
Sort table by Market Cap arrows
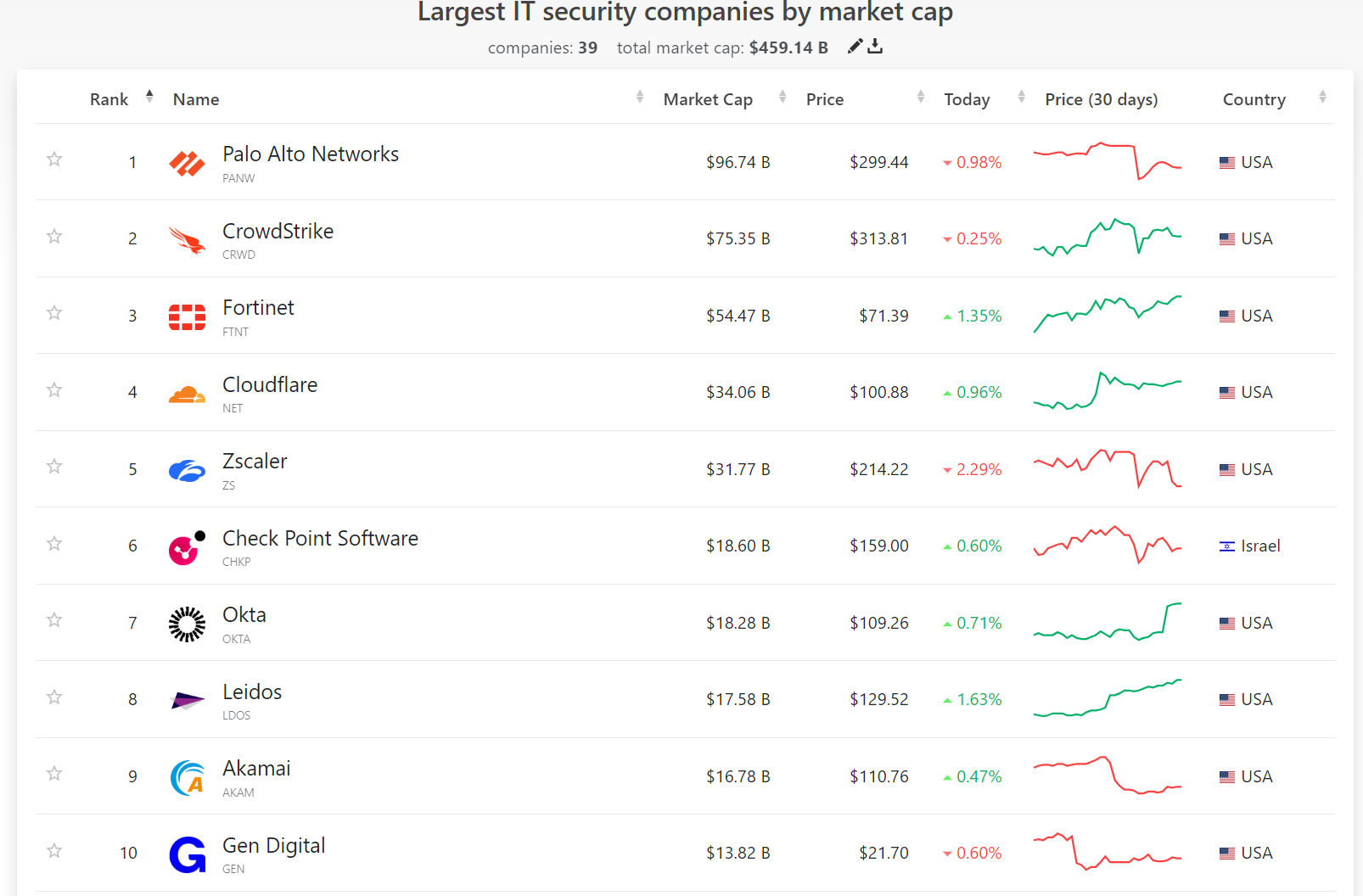click(x=782, y=97)
